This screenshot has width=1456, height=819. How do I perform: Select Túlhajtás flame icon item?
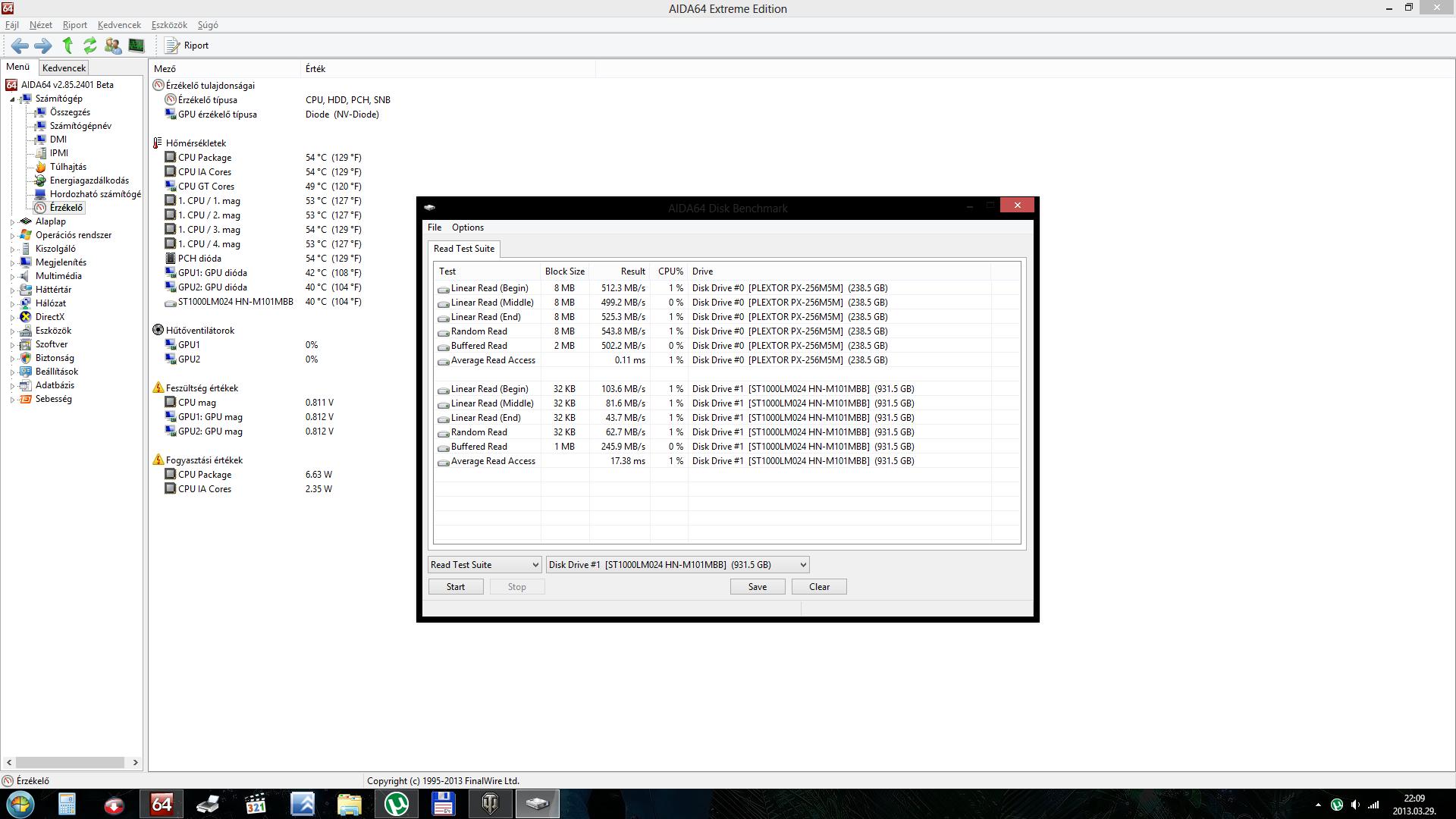40,167
